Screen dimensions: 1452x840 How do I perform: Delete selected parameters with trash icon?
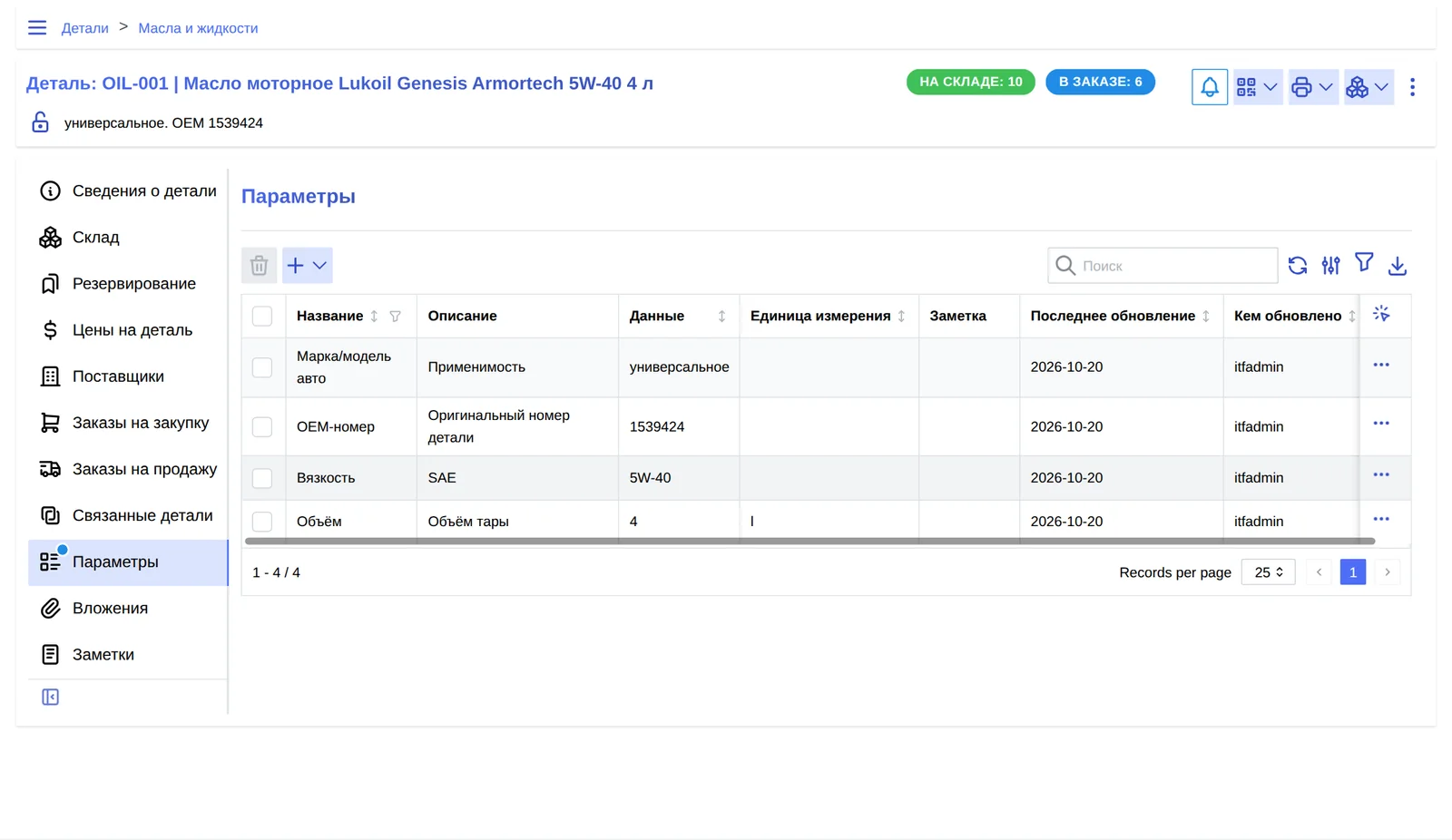(259, 266)
